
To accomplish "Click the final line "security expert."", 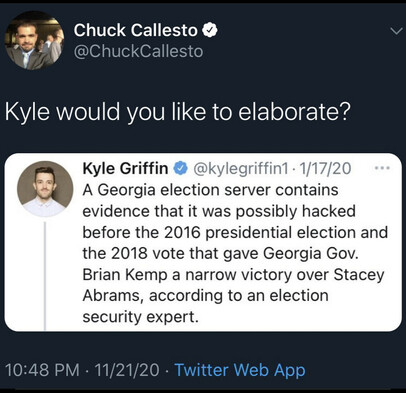I will coord(140,317).
